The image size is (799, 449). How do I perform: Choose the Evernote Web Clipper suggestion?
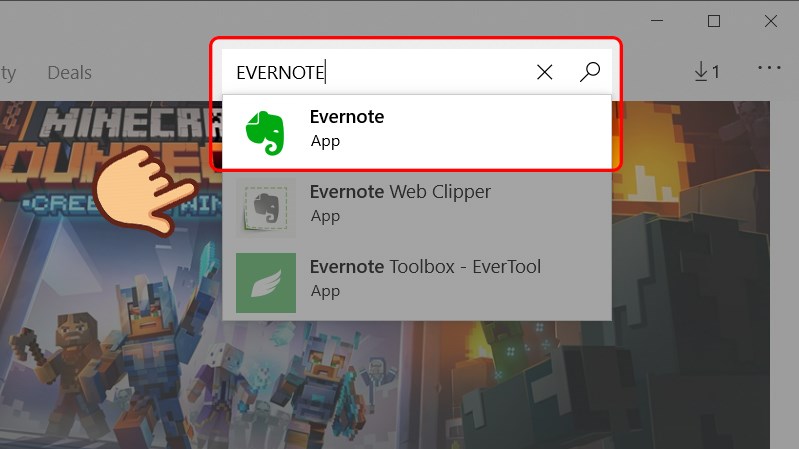coord(417,207)
